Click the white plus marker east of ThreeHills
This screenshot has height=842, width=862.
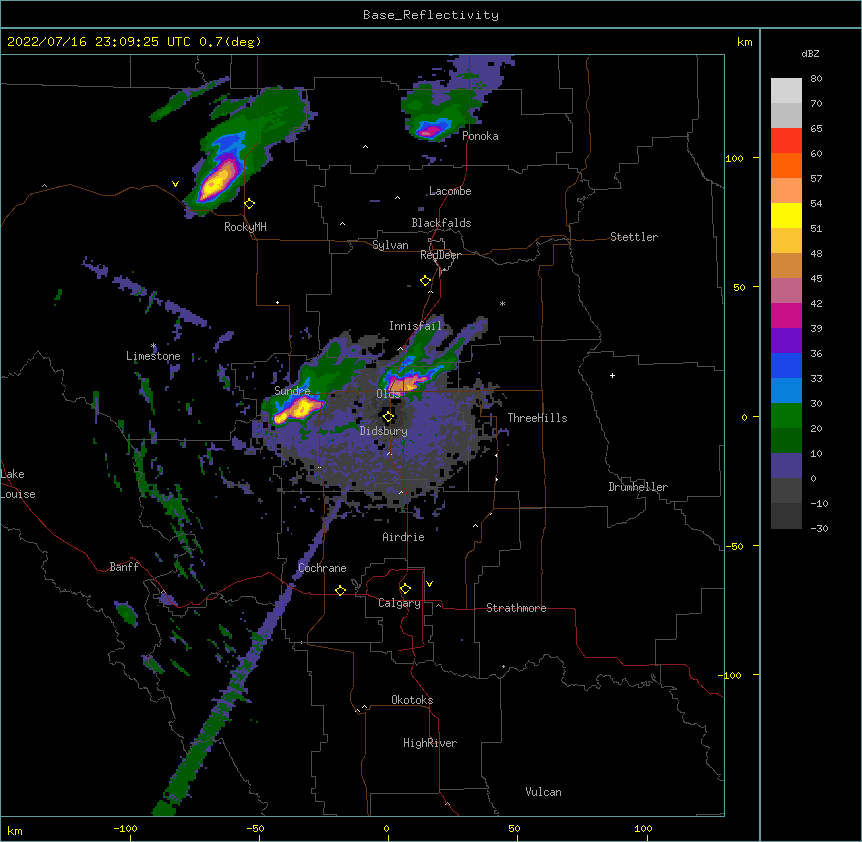click(612, 375)
